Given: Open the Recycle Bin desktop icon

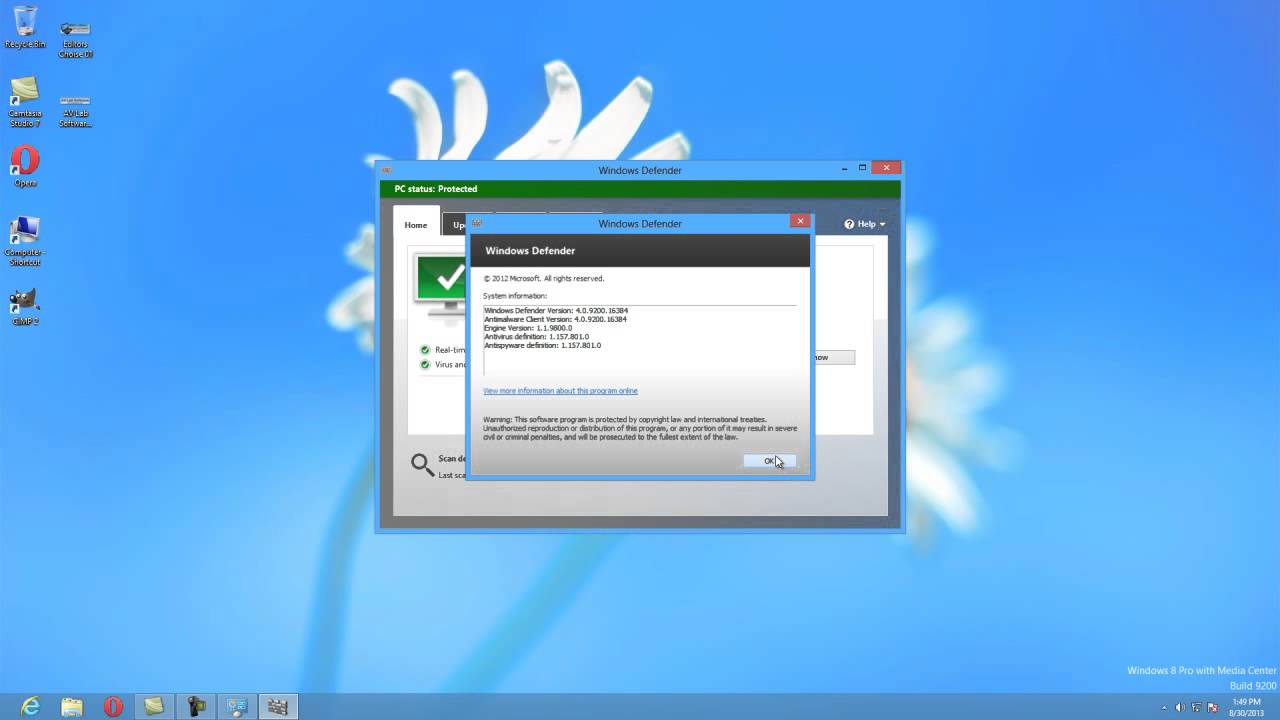Looking at the screenshot, I should coord(25,26).
